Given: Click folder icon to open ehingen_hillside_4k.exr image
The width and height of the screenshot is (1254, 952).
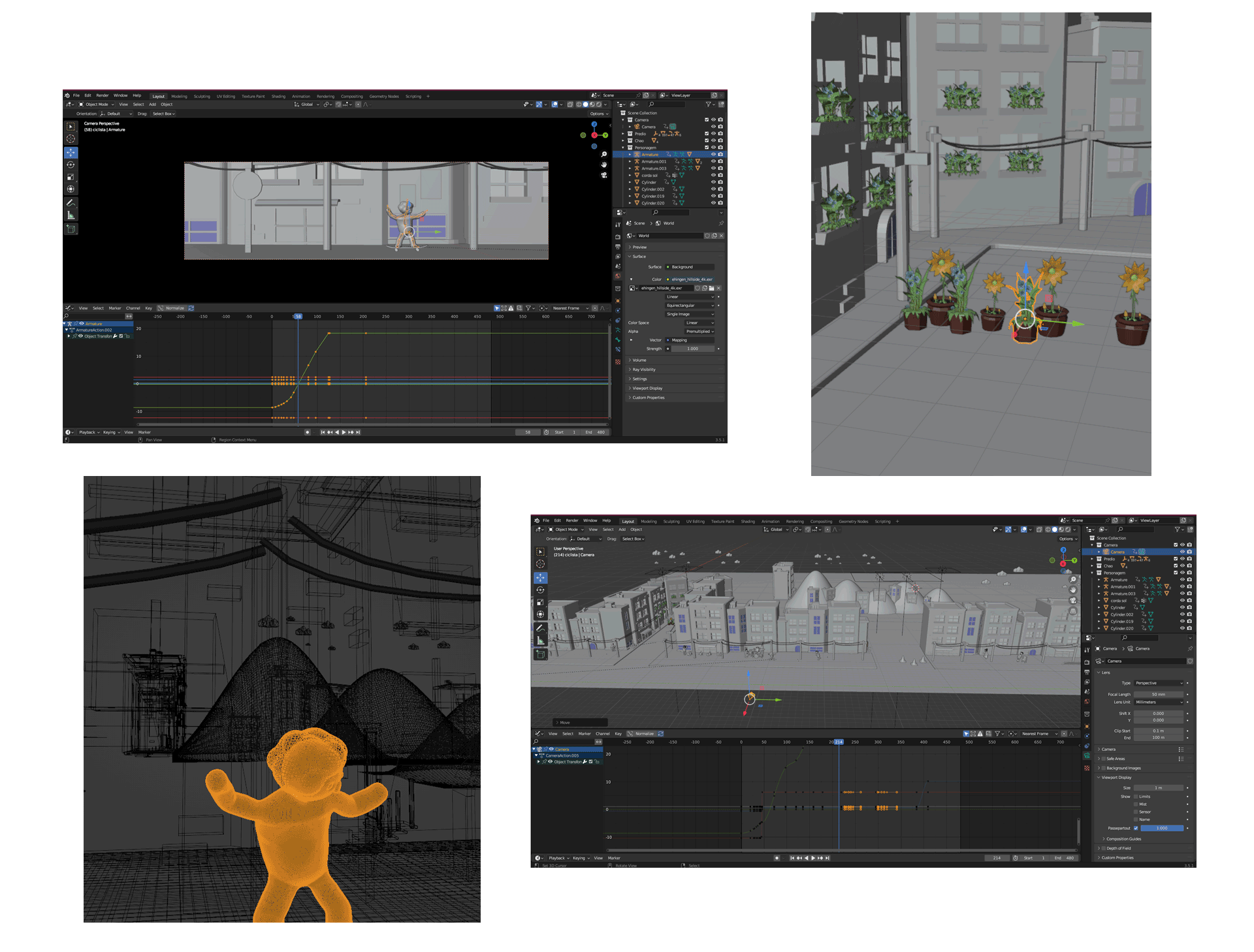Looking at the screenshot, I should point(711,288).
